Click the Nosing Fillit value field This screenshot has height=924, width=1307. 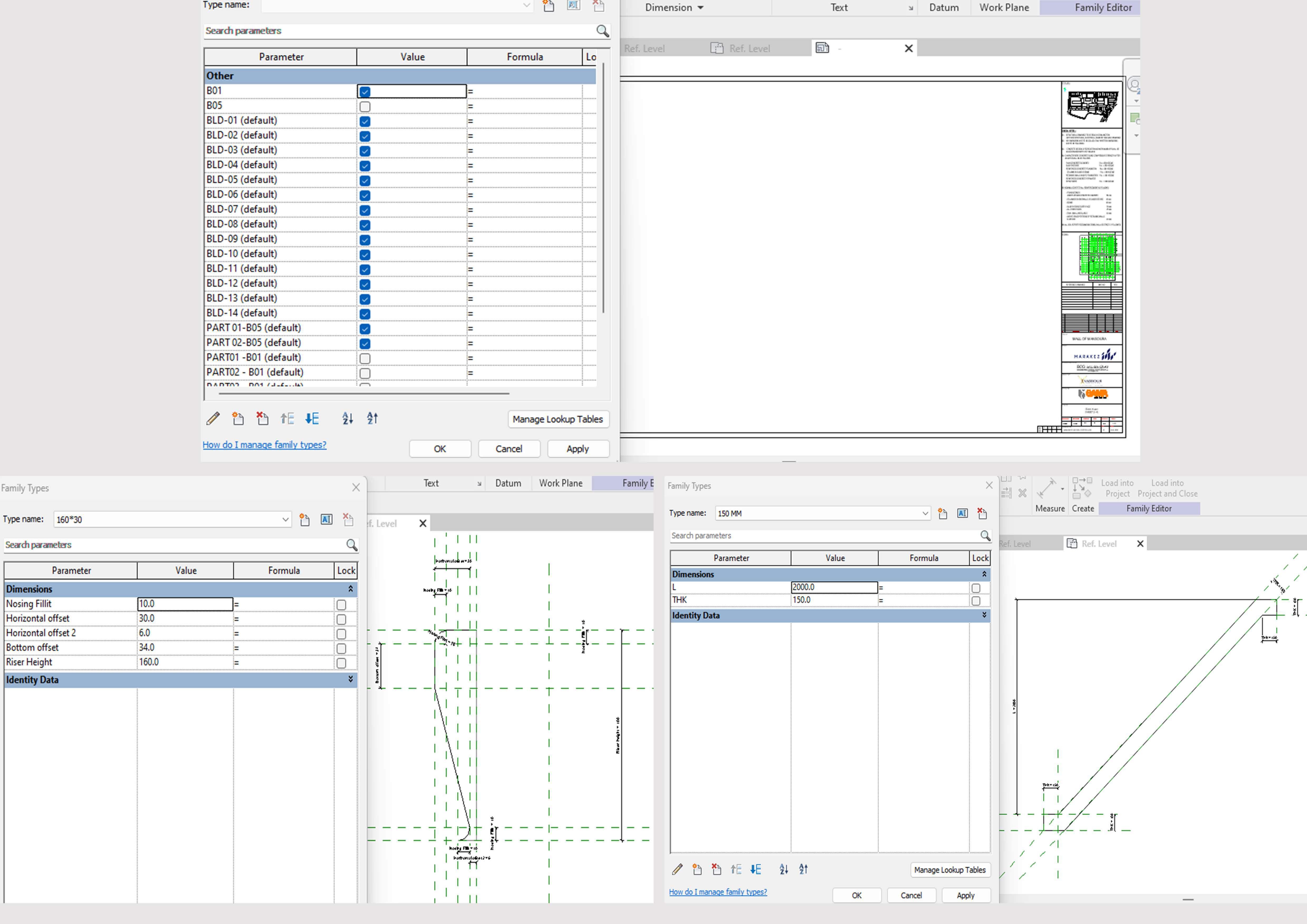(x=185, y=604)
